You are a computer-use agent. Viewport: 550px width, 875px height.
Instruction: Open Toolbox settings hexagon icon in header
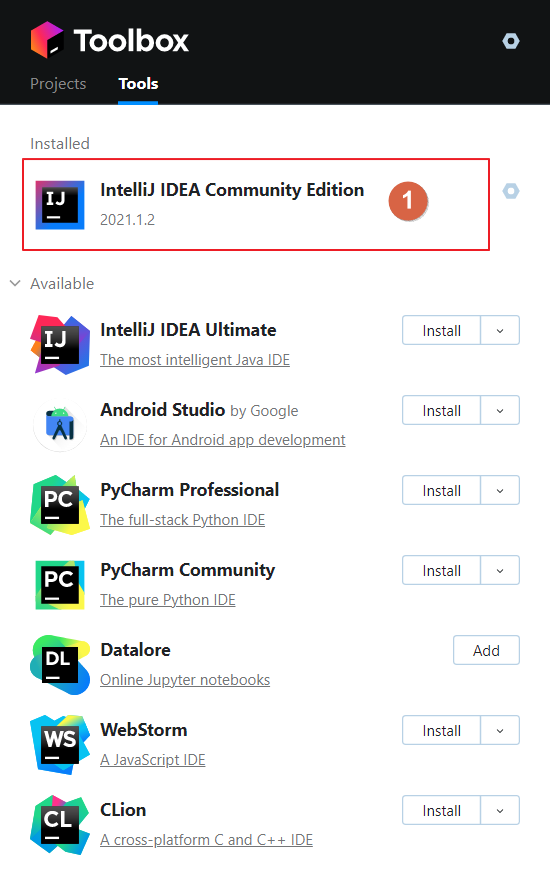510,41
